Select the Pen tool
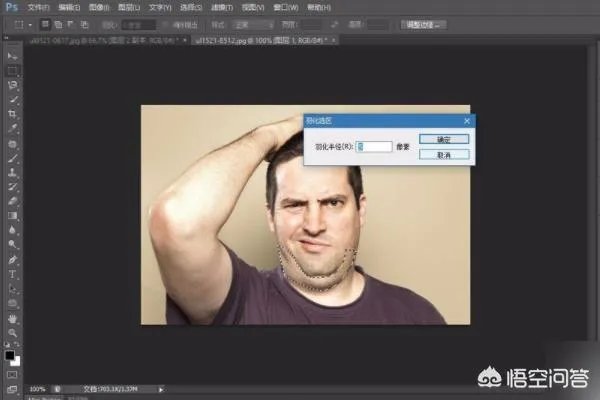 [x=13, y=259]
